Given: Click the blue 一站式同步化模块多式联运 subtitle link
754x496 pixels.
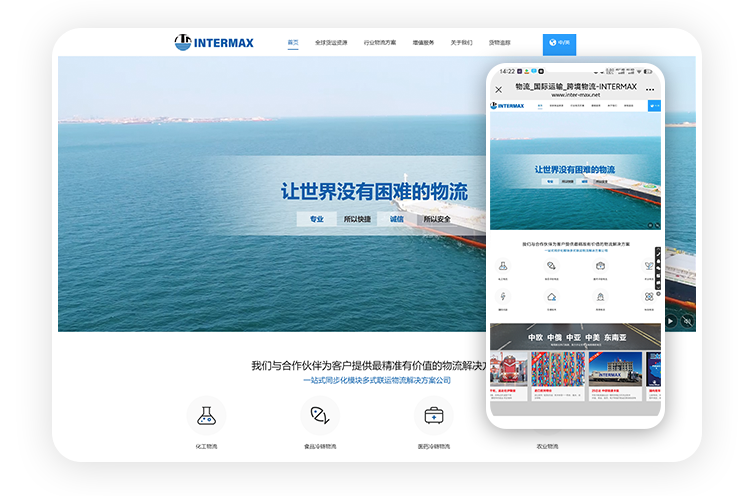Looking at the screenshot, I should (x=377, y=380).
